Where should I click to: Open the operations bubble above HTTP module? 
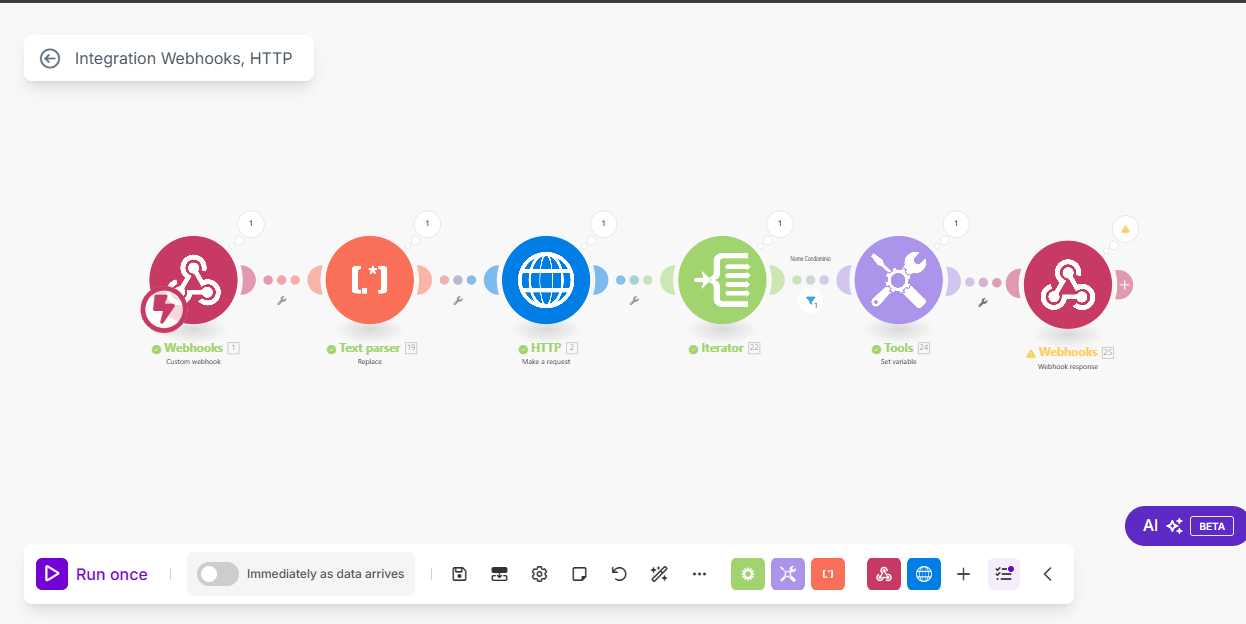pyautogui.click(x=603, y=224)
